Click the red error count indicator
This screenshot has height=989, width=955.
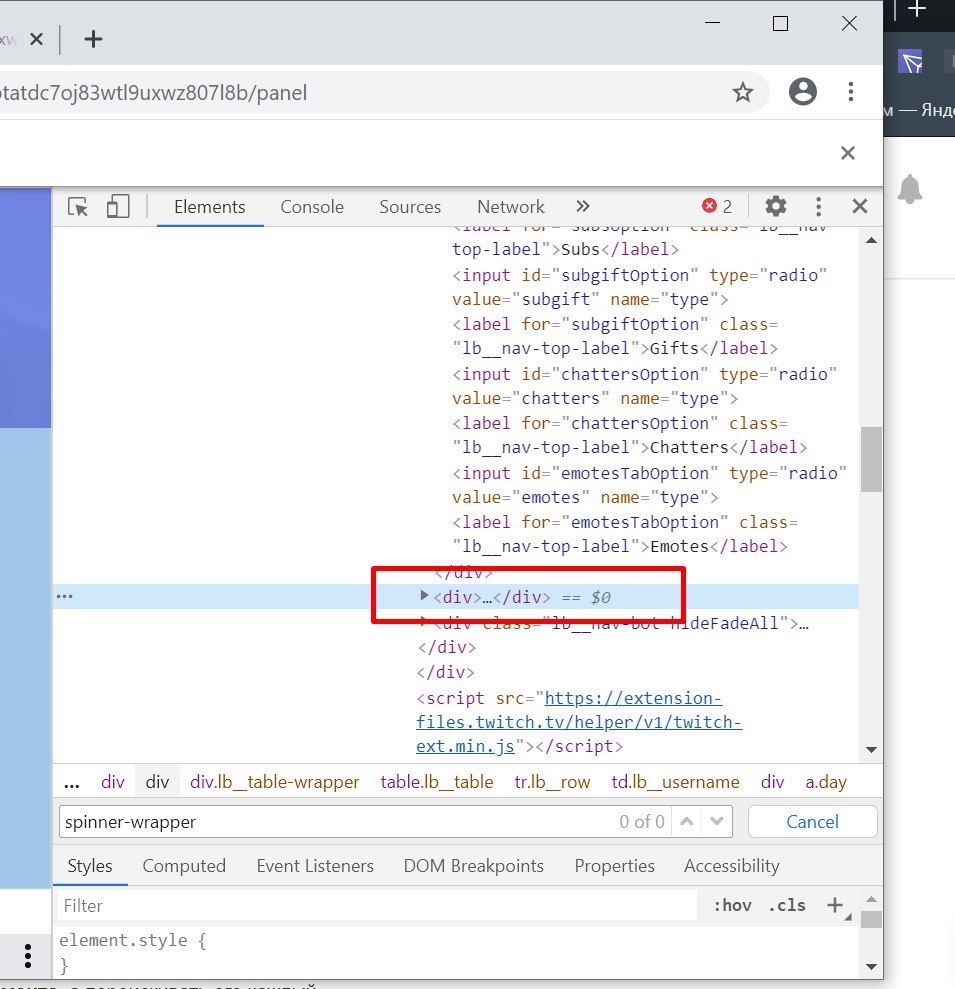point(717,207)
